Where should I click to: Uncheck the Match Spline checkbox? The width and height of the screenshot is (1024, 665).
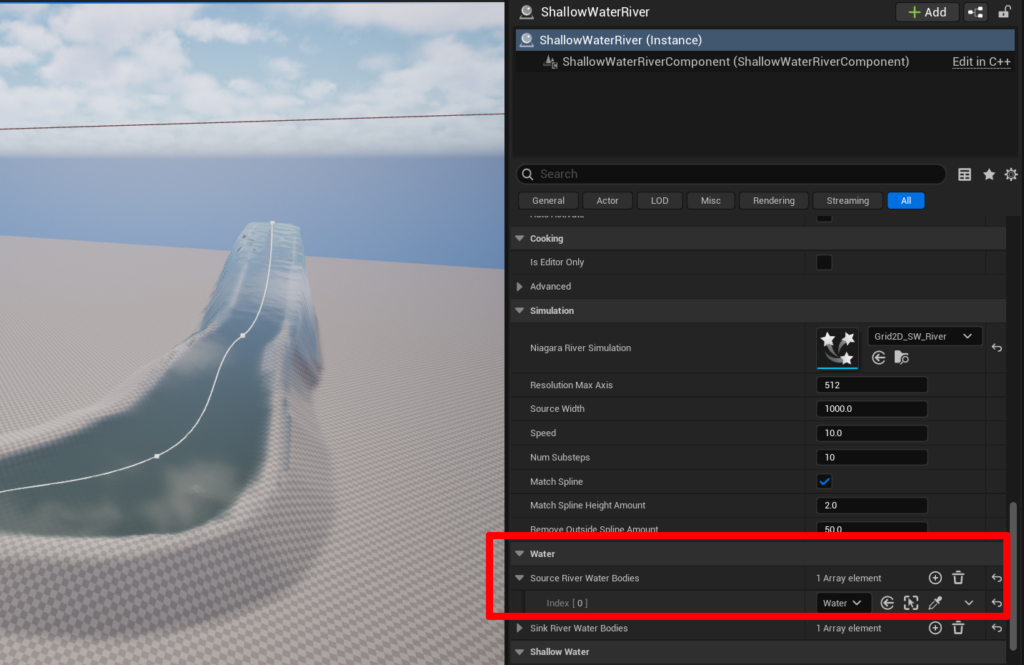pyautogui.click(x=824, y=482)
